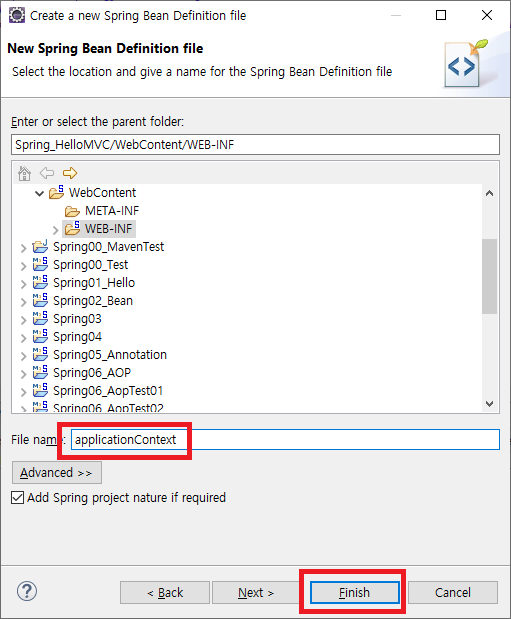Select Spring04 in tree

tap(77, 336)
